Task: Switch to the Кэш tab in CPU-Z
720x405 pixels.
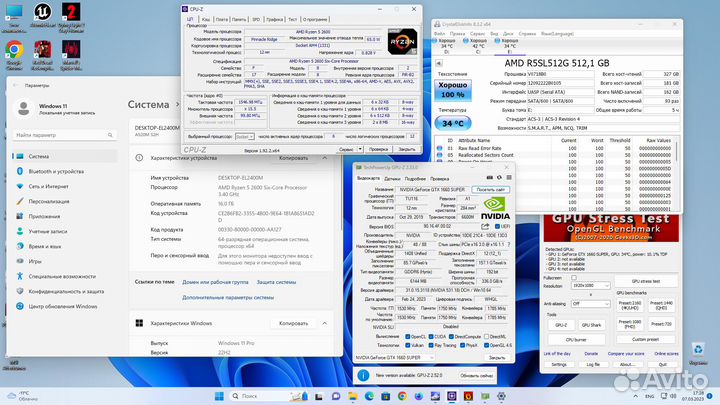Action: pos(206,19)
